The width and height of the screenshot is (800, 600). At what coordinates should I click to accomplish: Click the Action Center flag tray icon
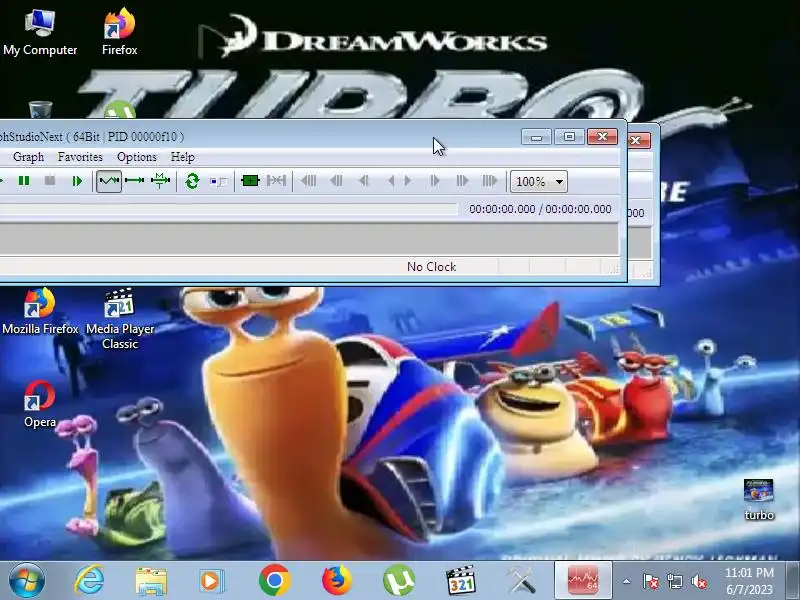(x=651, y=581)
